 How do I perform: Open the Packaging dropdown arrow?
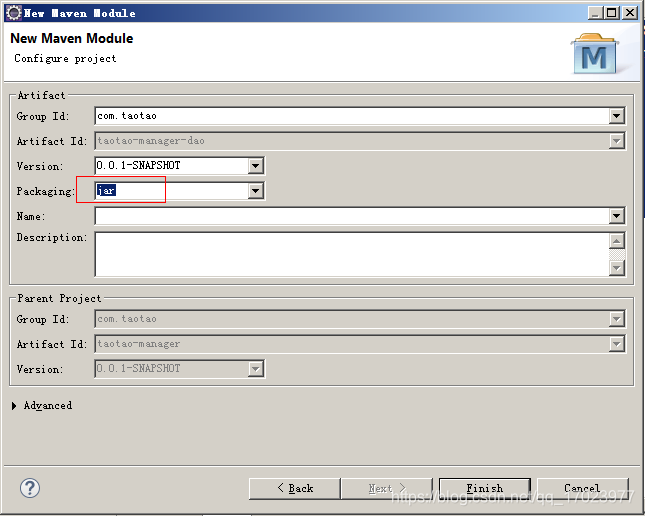click(255, 191)
